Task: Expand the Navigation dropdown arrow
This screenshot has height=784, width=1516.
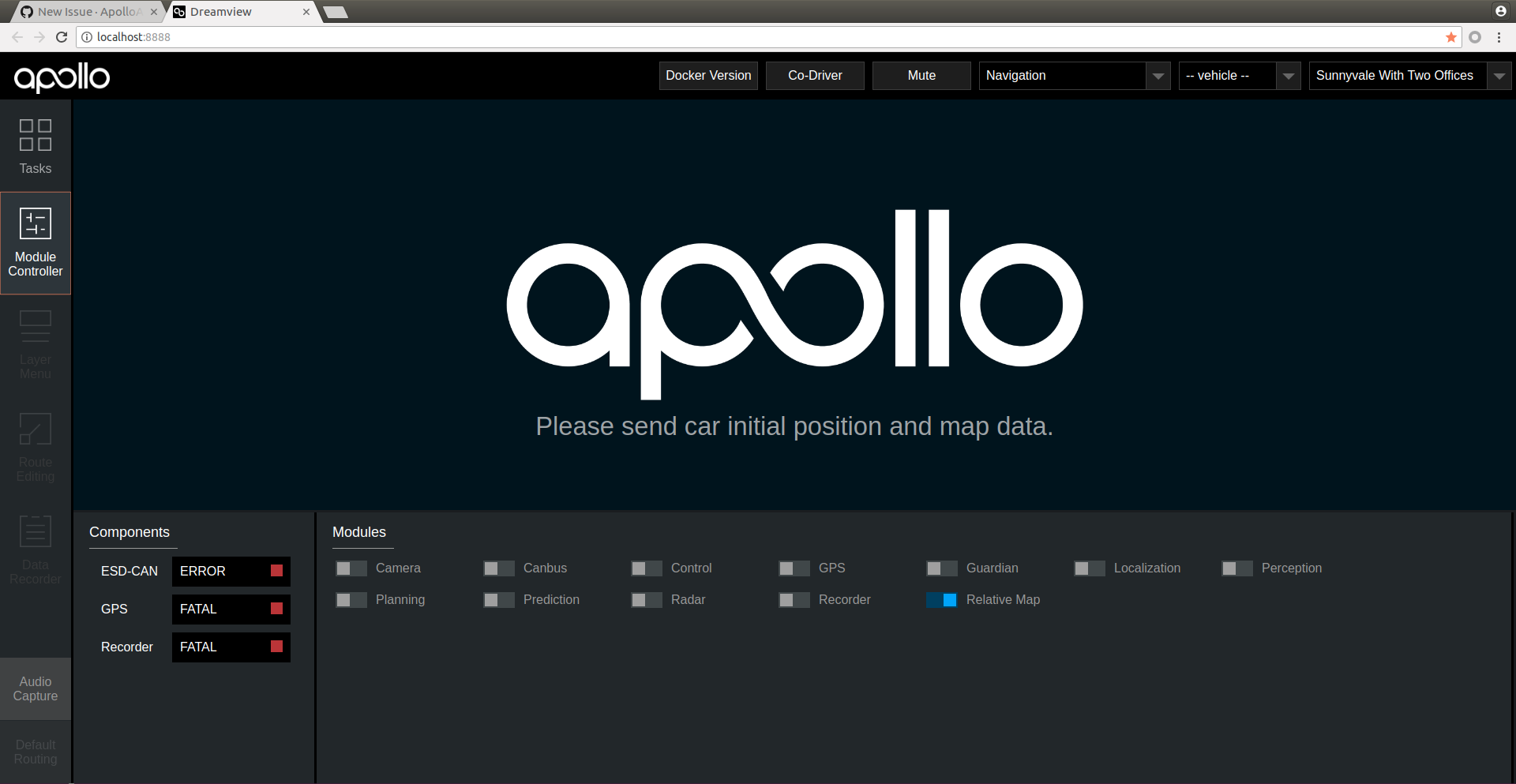Action: pyautogui.click(x=1158, y=76)
